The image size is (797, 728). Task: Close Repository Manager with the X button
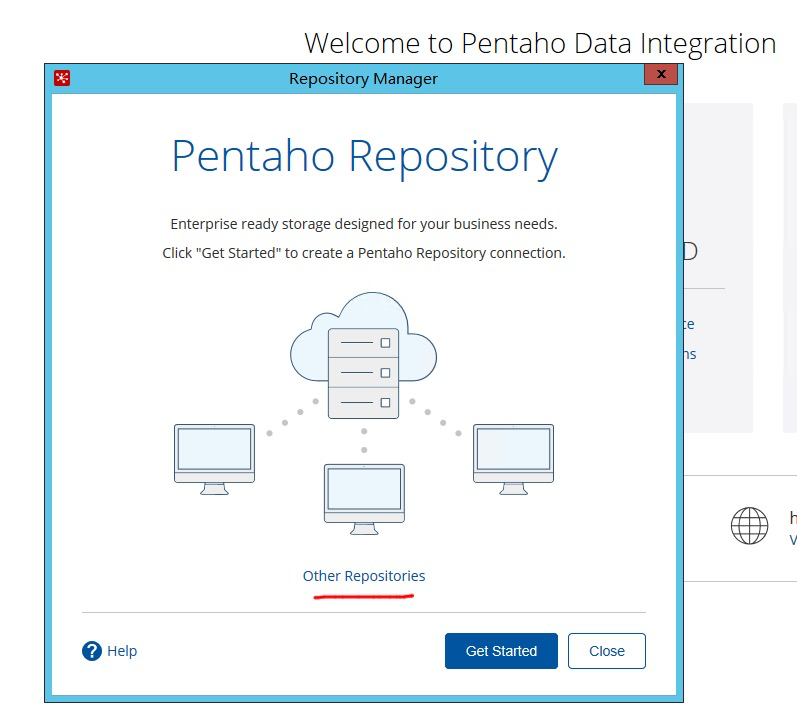[x=661, y=74]
